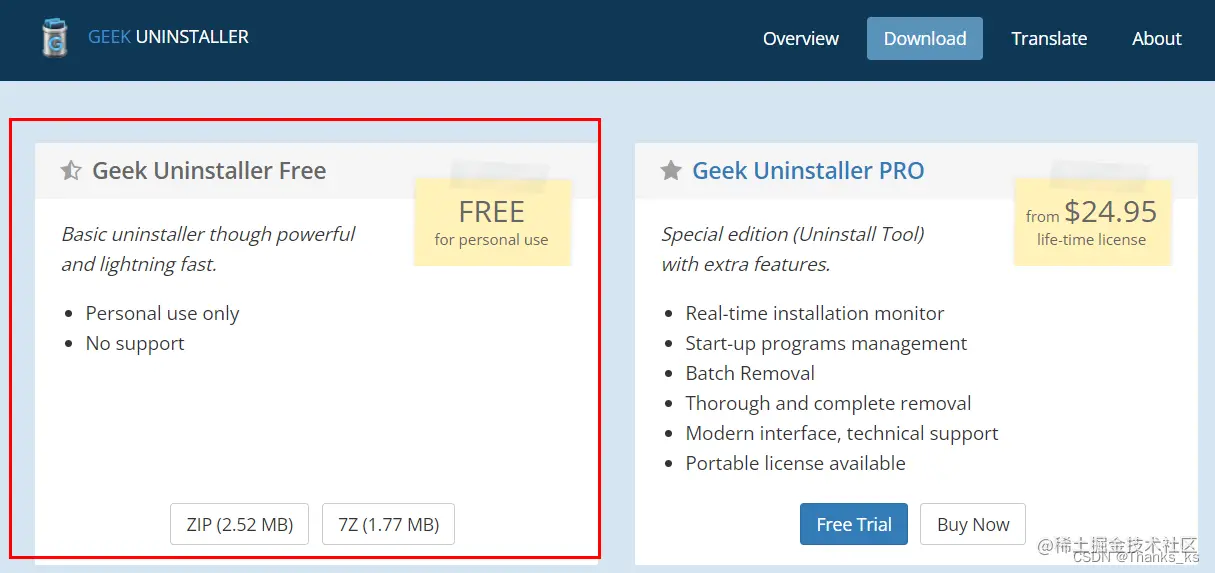
Task: Select the Download tab in navigation
Action: pyautogui.click(x=925, y=38)
